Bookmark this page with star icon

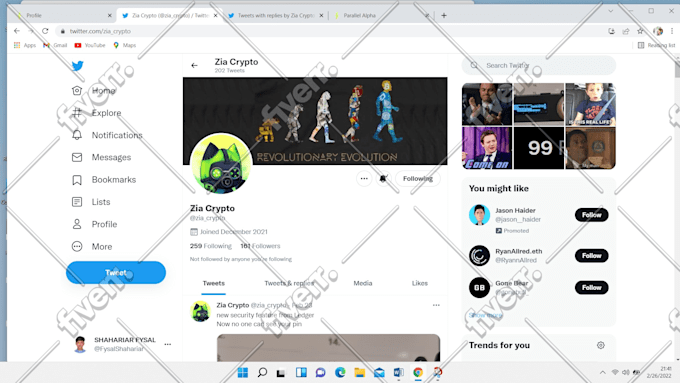pos(640,31)
